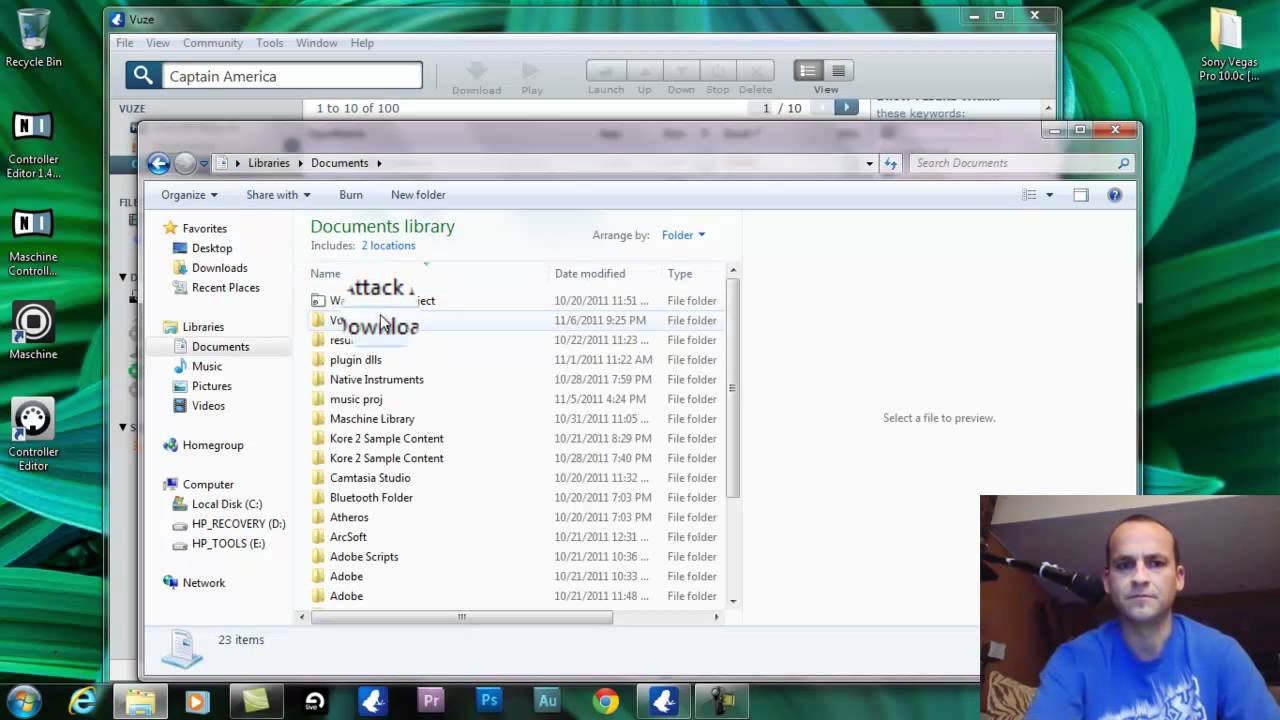Click the Down icon in Vuze toolbar
The height and width of the screenshot is (720, 1280).
[681, 71]
